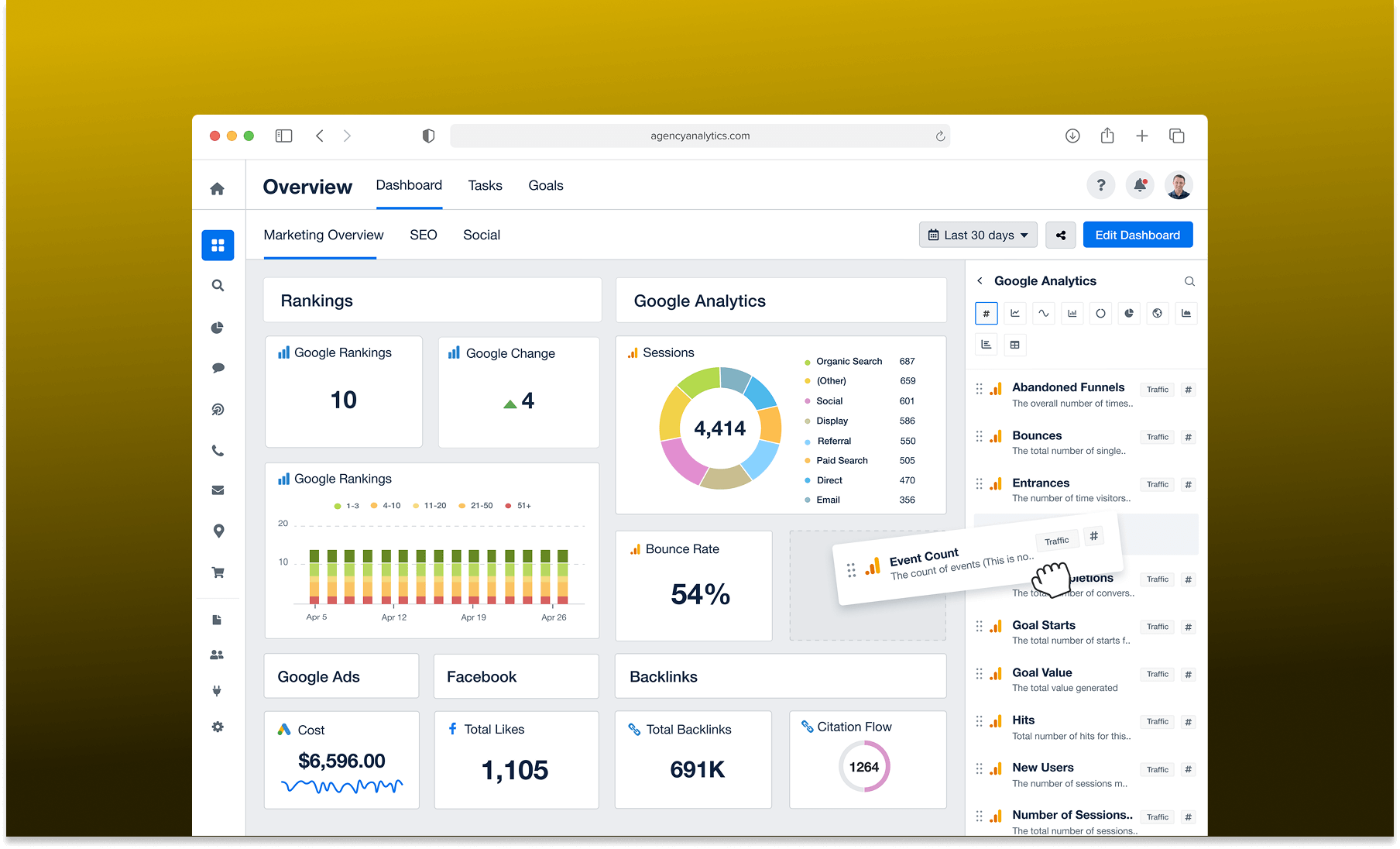
Task: Open browser share menu
Action: point(1107,136)
